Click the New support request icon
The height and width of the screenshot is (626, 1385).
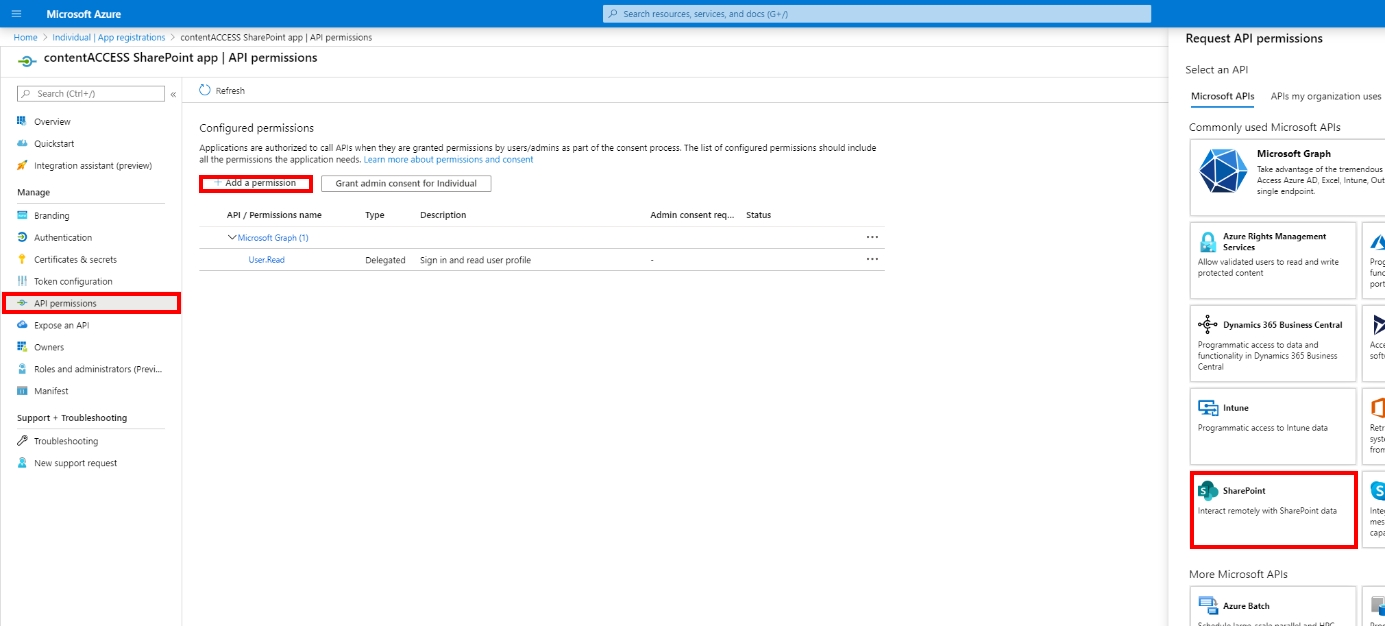[x=22, y=463]
